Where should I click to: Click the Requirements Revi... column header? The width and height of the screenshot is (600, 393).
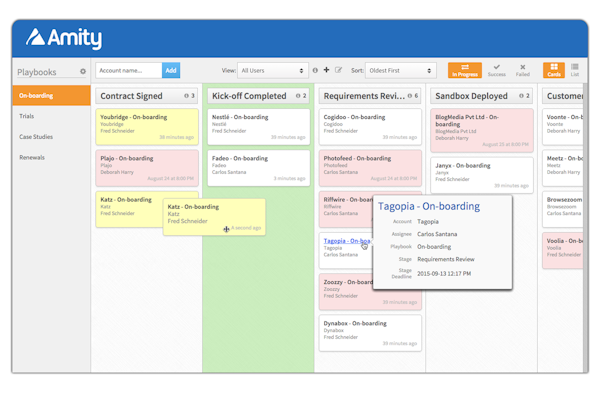[x=370, y=96]
